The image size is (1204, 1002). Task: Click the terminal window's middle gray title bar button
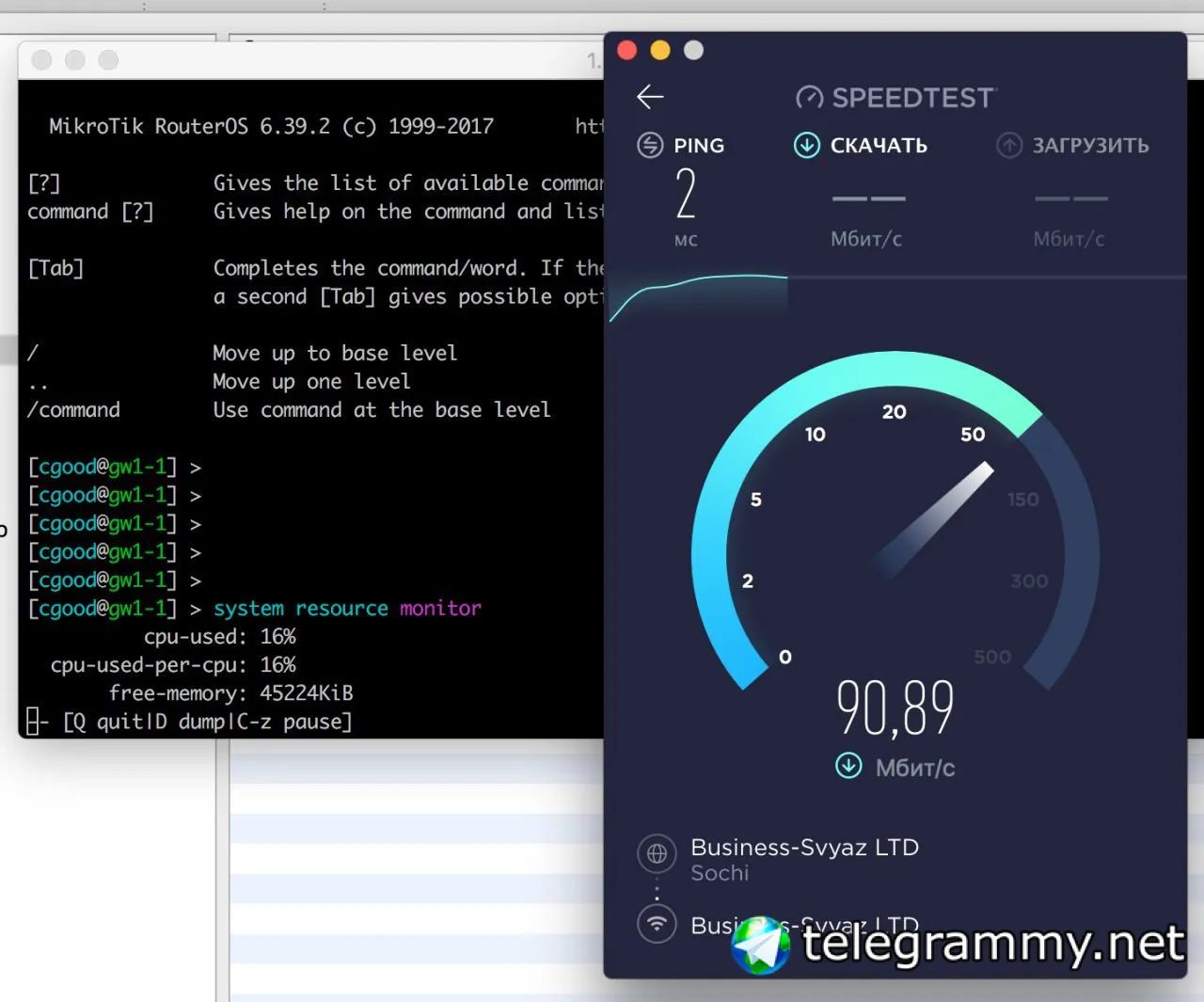pyautogui.click(x=75, y=60)
